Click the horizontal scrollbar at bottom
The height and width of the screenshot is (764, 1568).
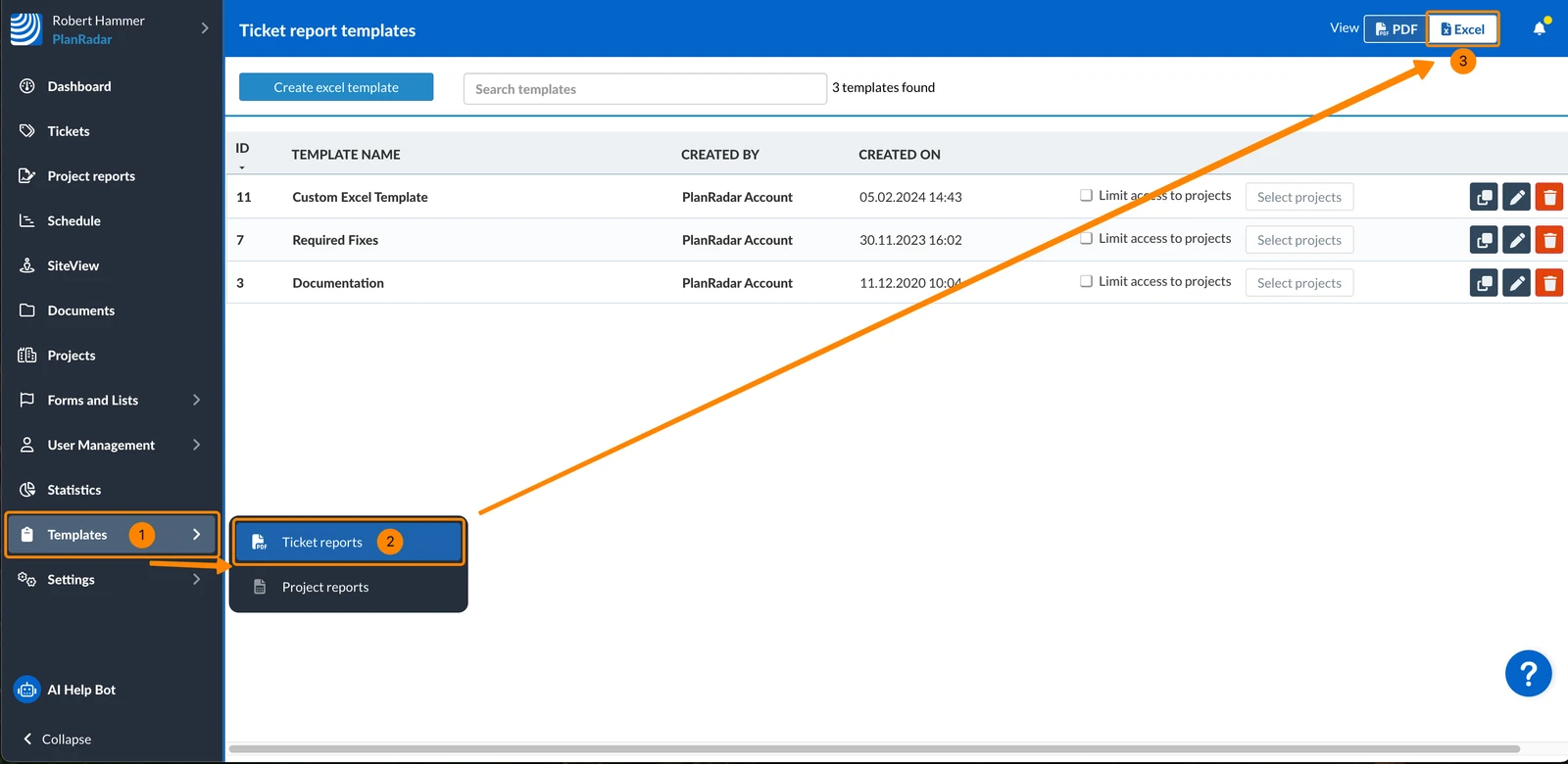coord(874,748)
